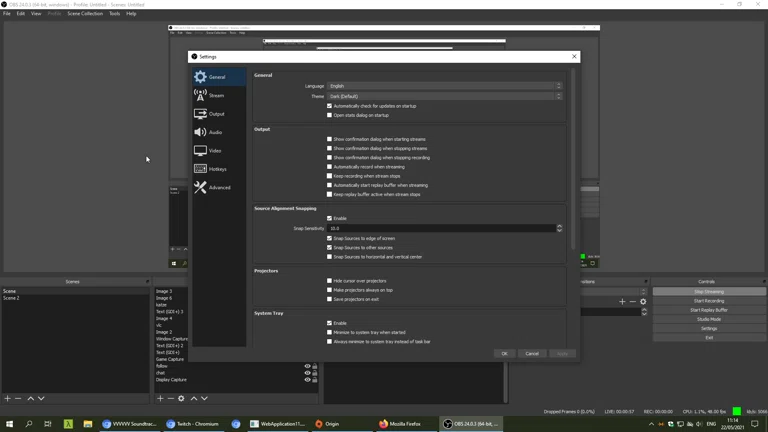Click the add scene plus icon
768x432 pixels.
8,399
